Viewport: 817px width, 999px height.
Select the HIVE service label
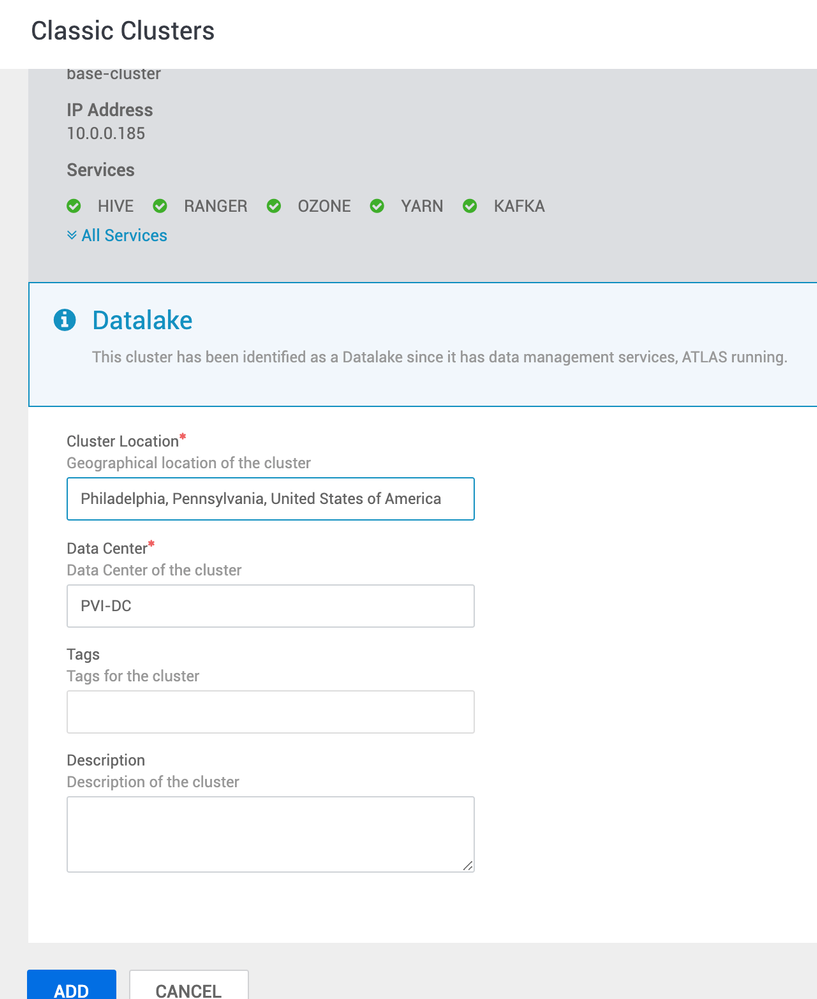(115, 206)
